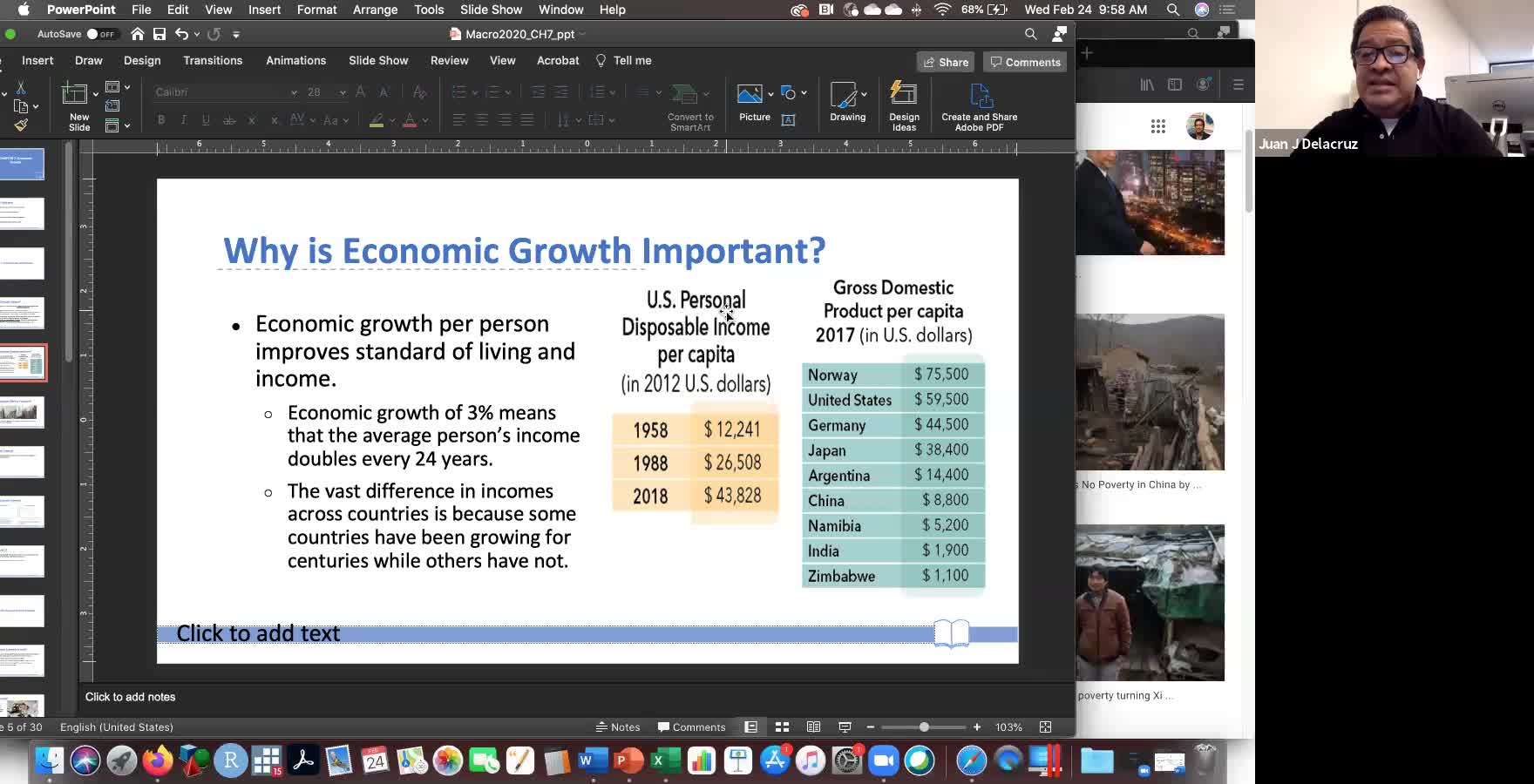Start Slide Show from the status bar

(845, 727)
